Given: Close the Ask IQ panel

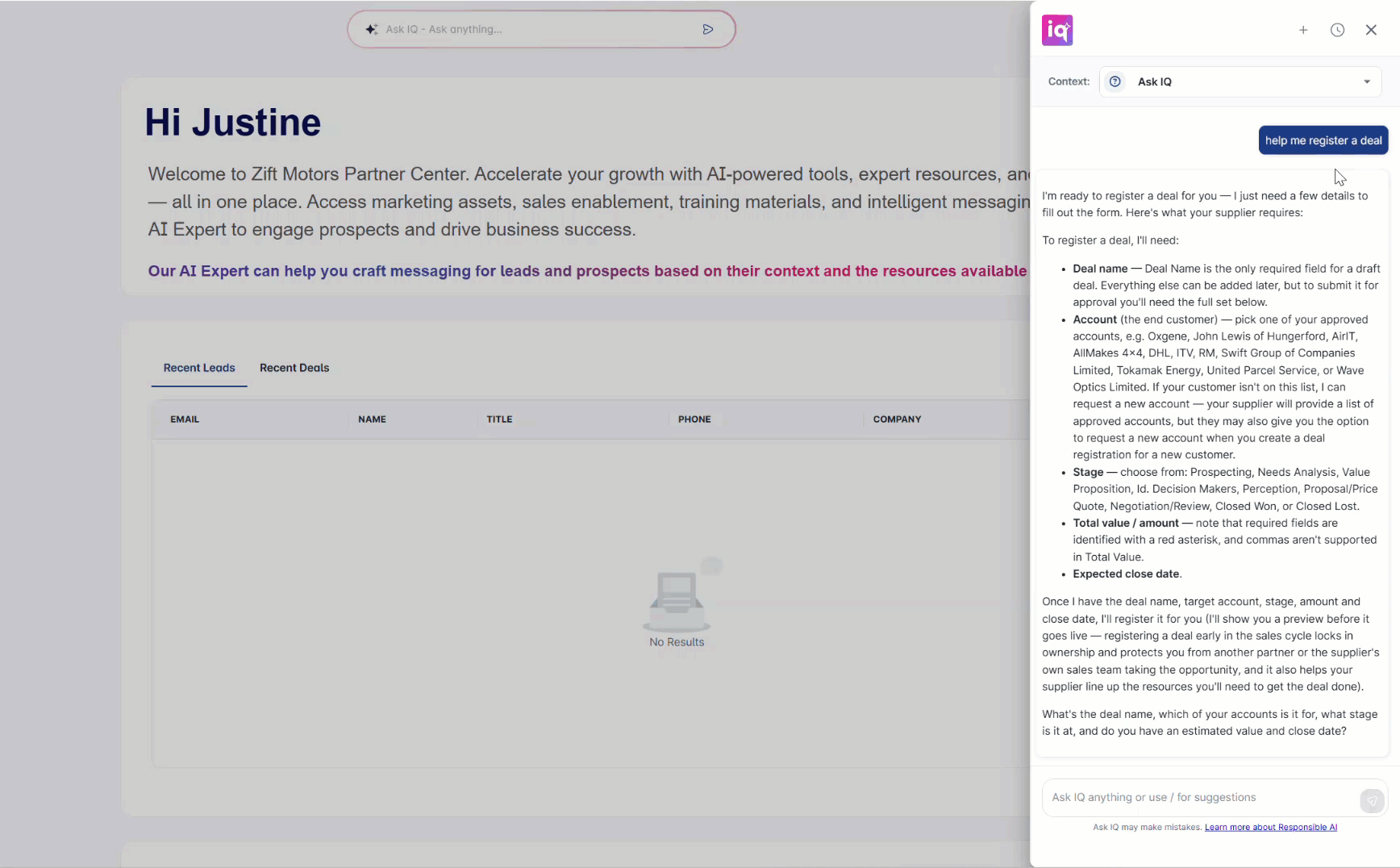Looking at the screenshot, I should 1371,30.
